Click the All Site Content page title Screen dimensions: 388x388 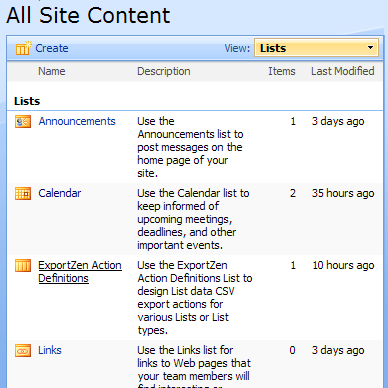click(x=88, y=15)
